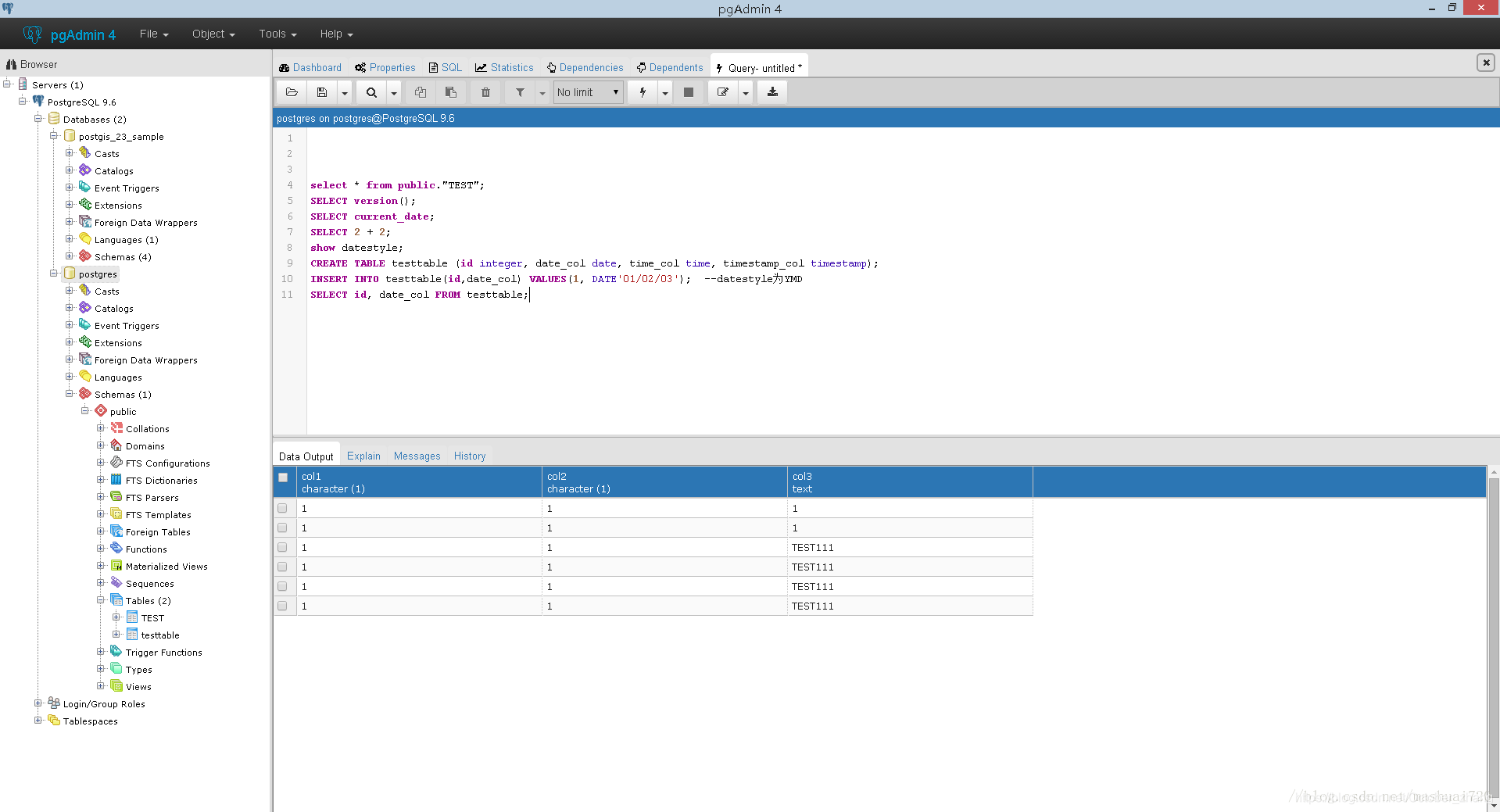Viewport: 1500px width, 812px height.
Task: Open the Object menu
Action: (213, 34)
